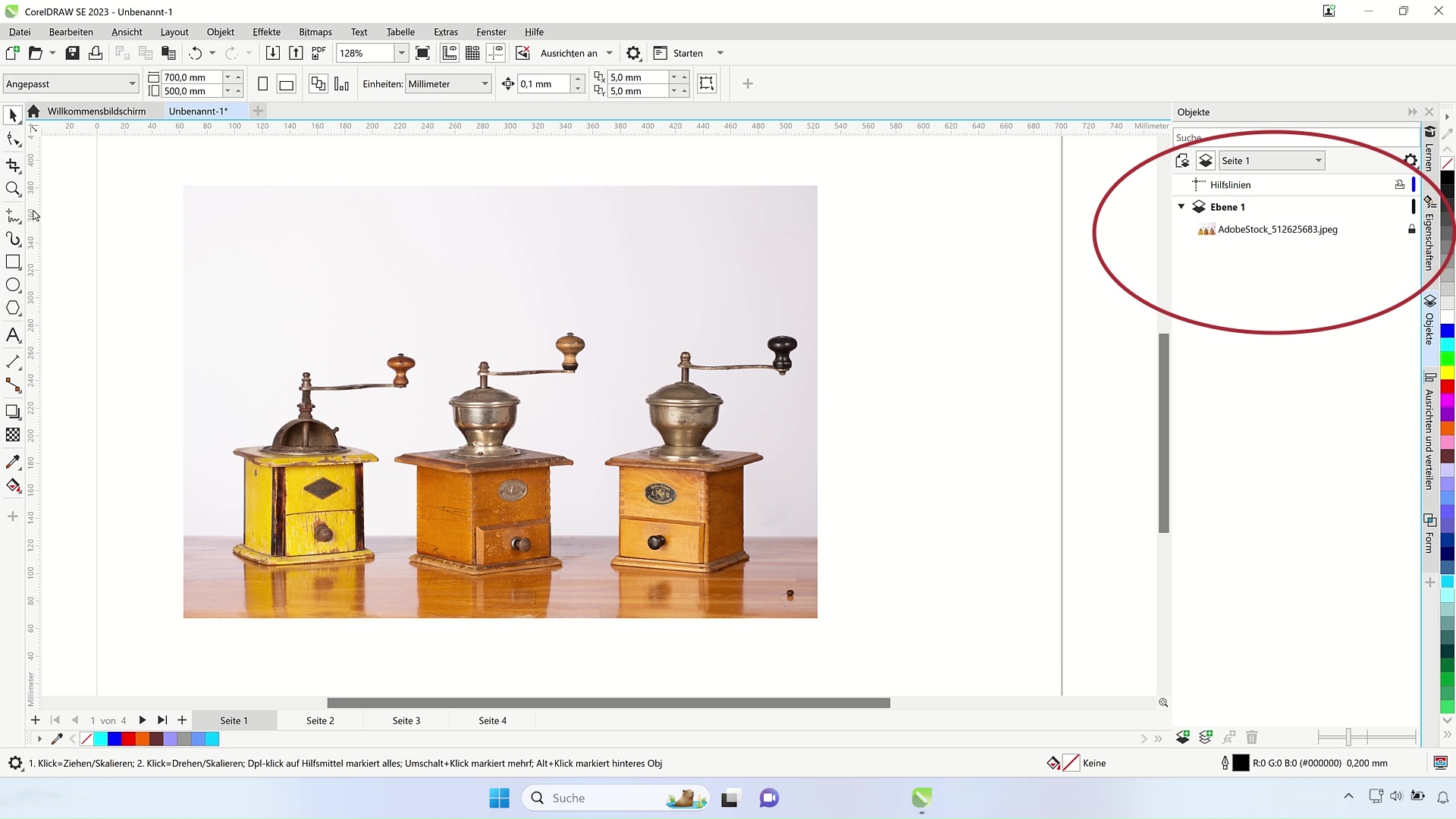Image resolution: width=1456 pixels, height=819 pixels.
Task: Select the Crop tool
Action: [x=13, y=165]
